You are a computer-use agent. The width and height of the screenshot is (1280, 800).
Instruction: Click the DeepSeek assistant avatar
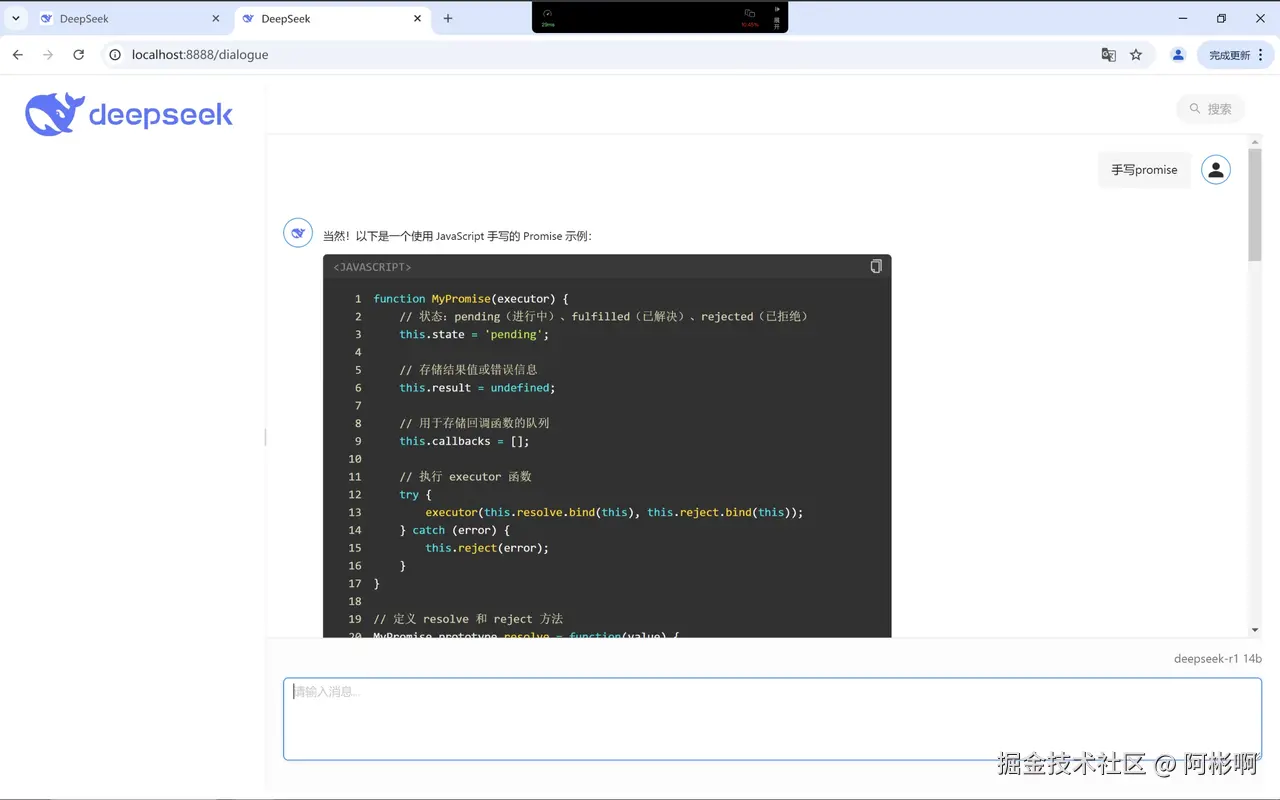[298, 233]
